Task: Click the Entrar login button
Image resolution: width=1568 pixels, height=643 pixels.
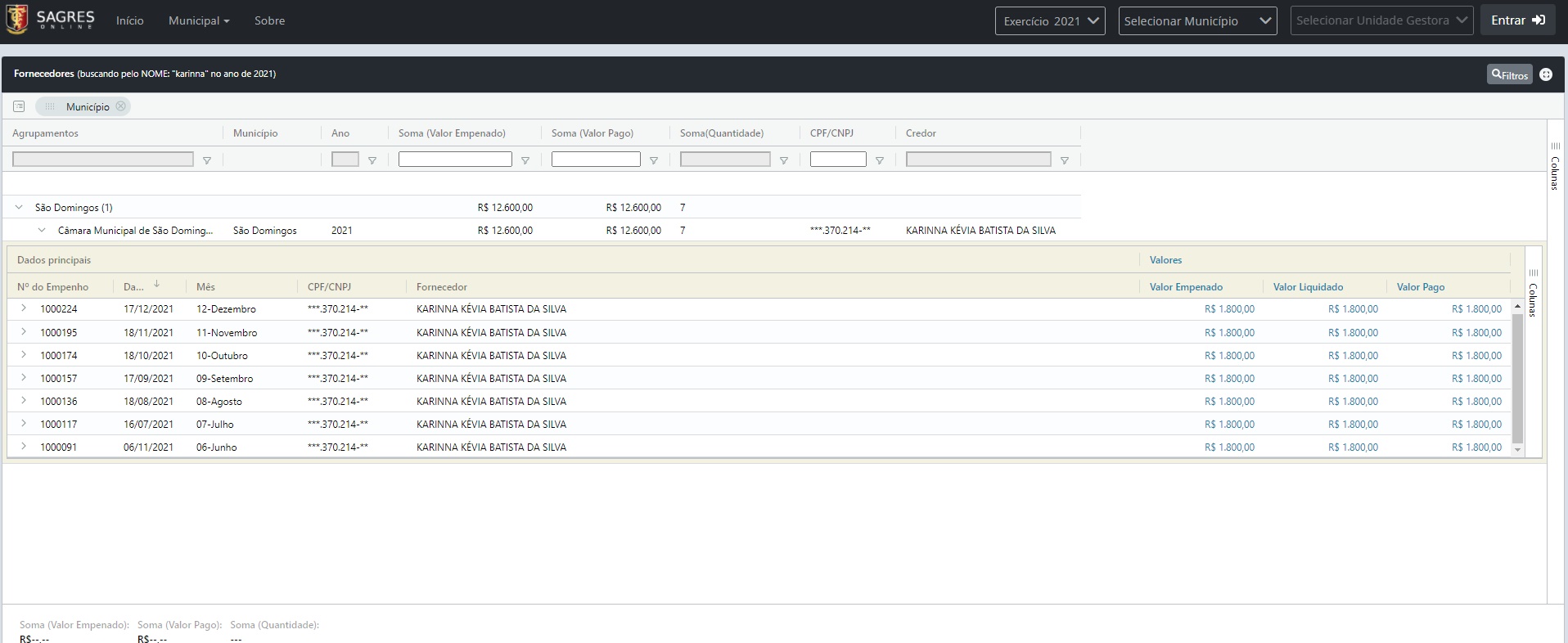Action: (1517, 20)
